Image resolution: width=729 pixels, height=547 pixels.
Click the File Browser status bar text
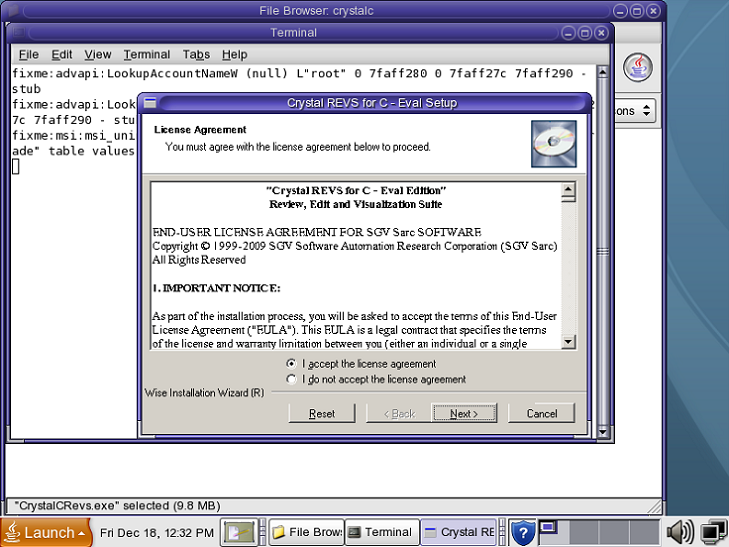(117, 506)
